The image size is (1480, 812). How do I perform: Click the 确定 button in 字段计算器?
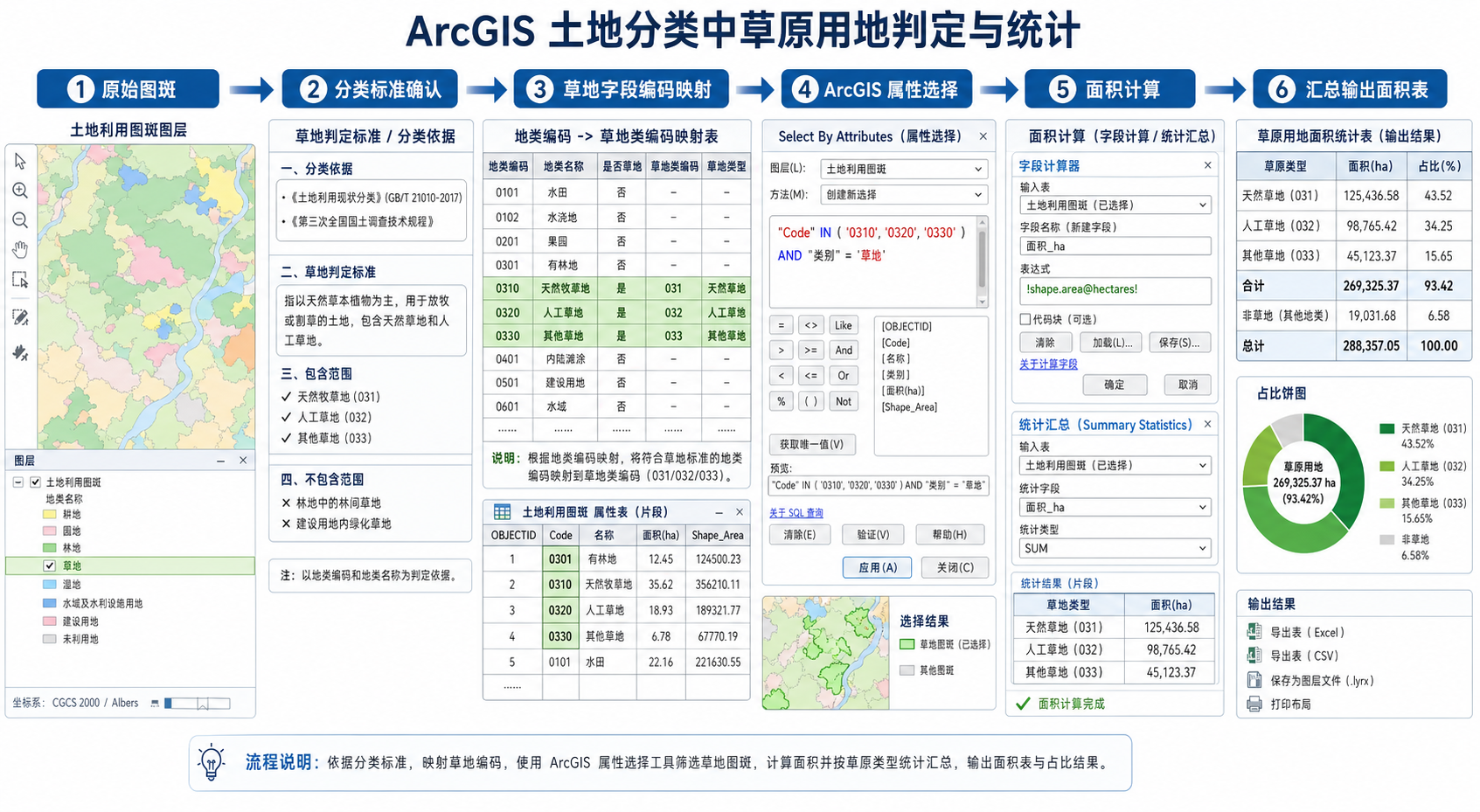coord(1115,385)
